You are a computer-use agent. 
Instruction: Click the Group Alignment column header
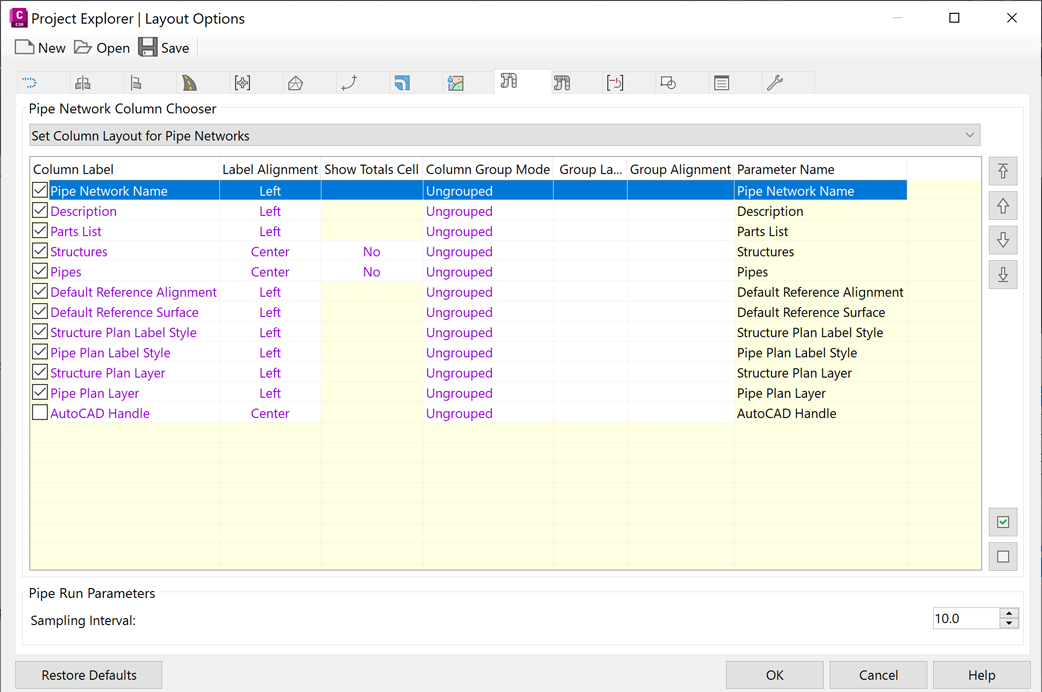(680, 170)
